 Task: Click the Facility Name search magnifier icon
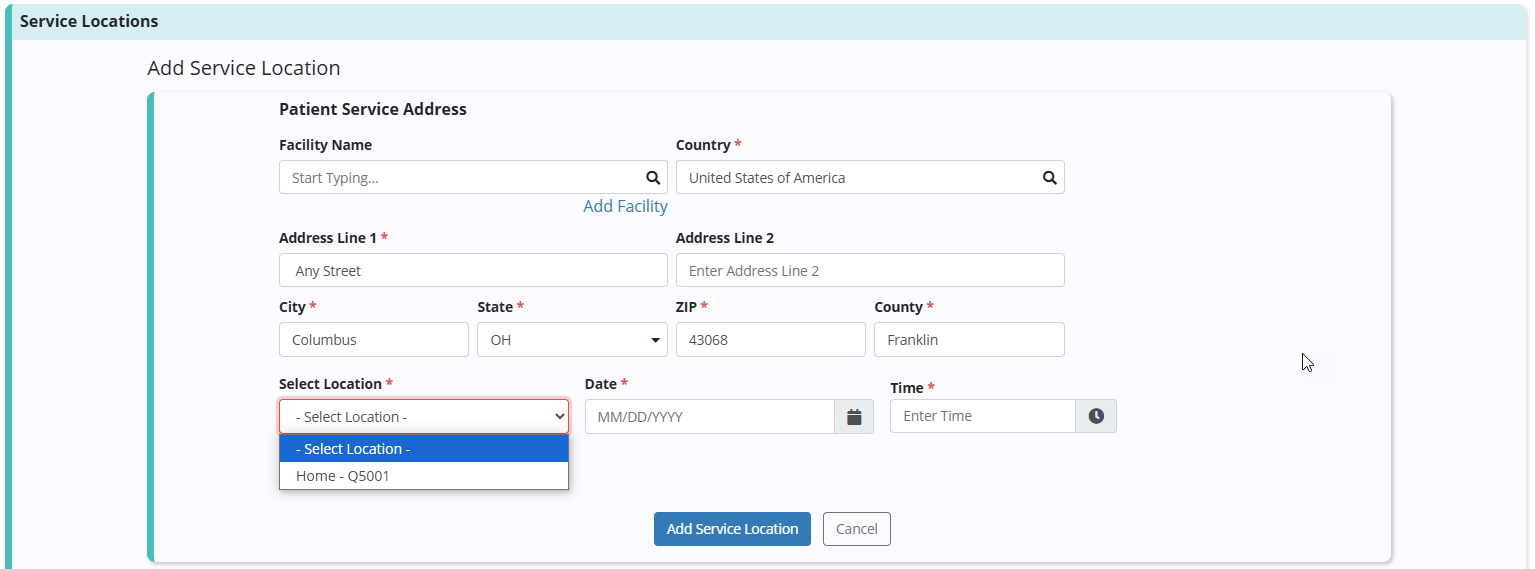coord(653,178)
